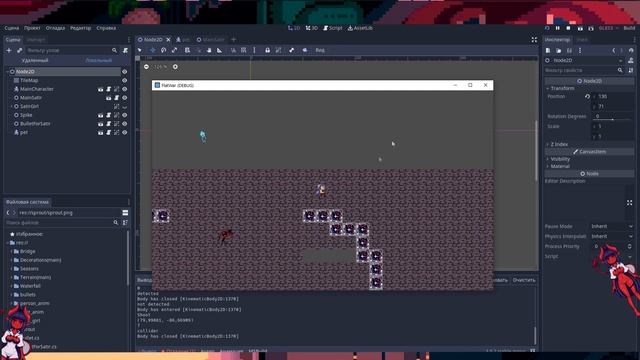Activate the Move Mode tool
Viewport: 640px width, 360px height.
click(x=152, y=50)
